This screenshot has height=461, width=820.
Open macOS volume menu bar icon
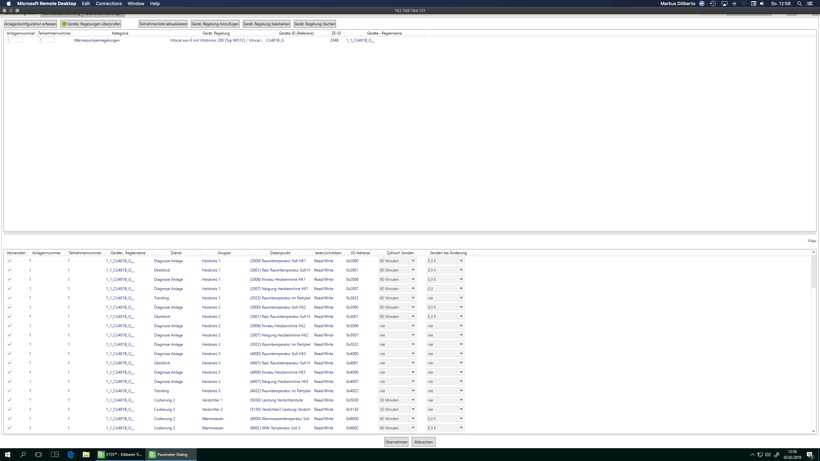point(762,4)
